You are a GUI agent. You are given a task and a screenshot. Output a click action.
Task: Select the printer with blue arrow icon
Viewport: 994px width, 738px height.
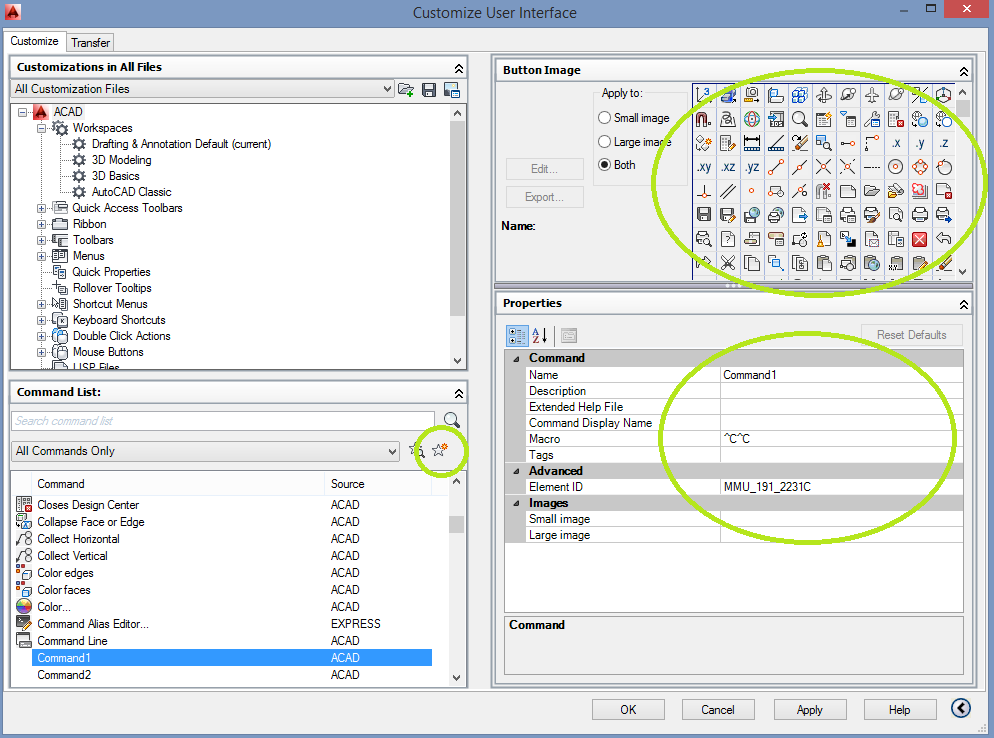point(944,215)
